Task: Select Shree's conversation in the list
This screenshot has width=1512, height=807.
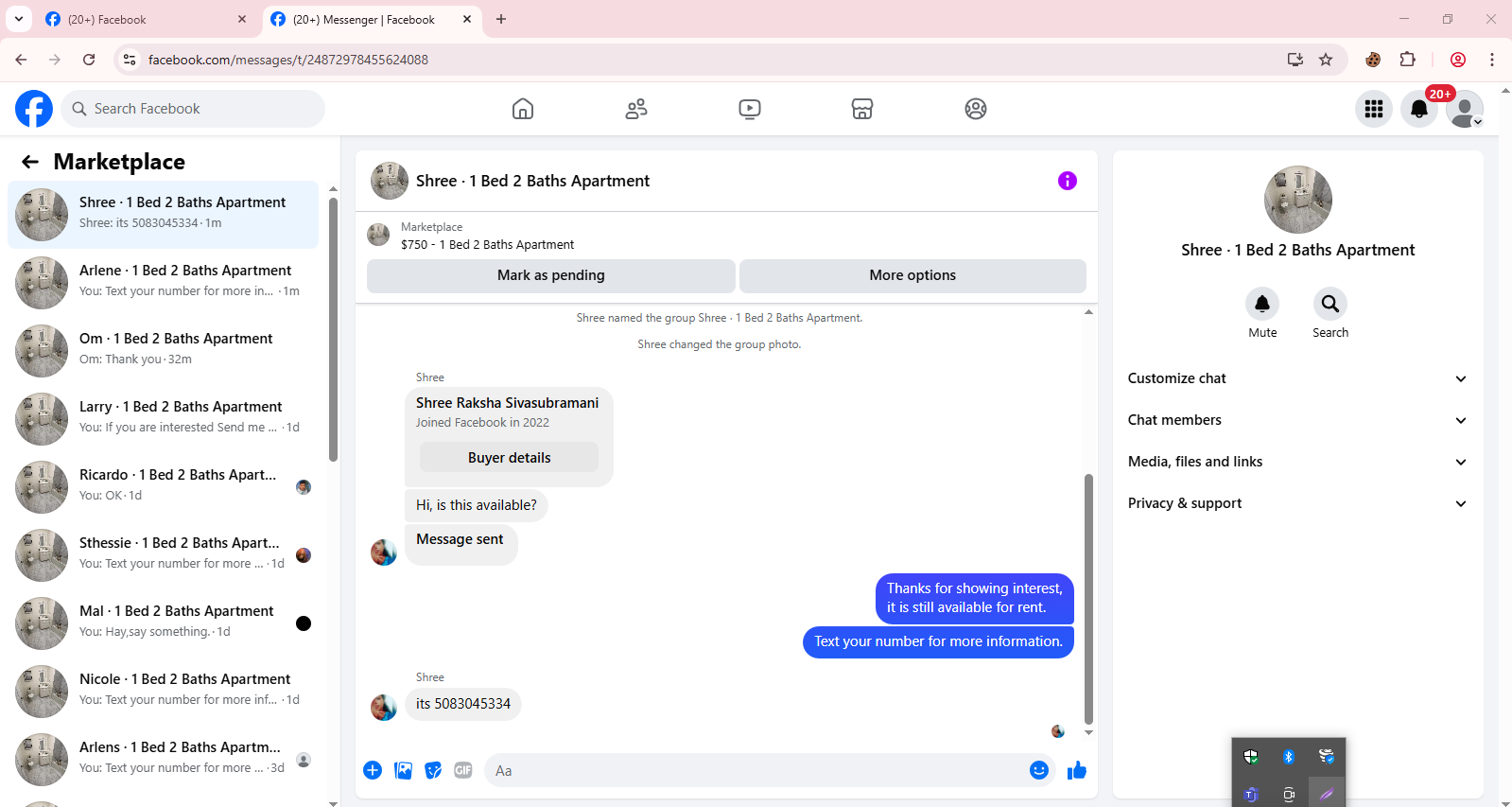Action: [x=164, y=215]
